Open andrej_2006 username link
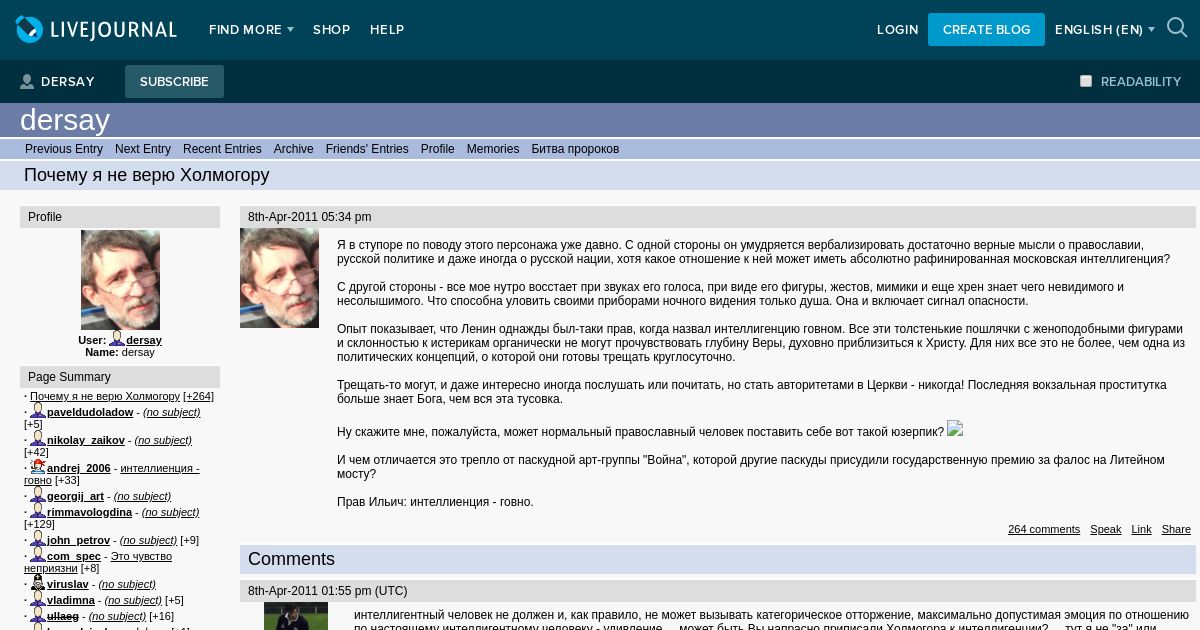Screen dimensions: 1200x630 79,468
